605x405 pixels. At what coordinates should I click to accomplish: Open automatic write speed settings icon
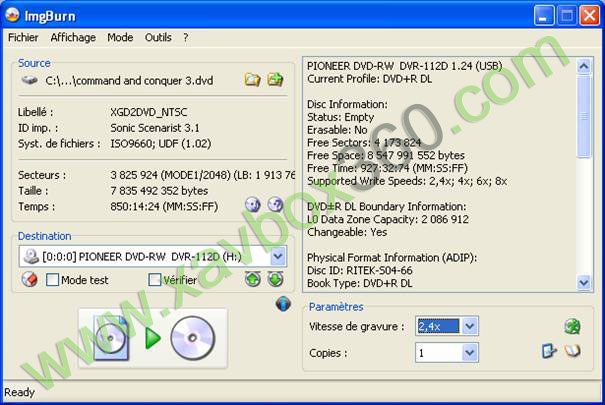(x=572, y=327)
